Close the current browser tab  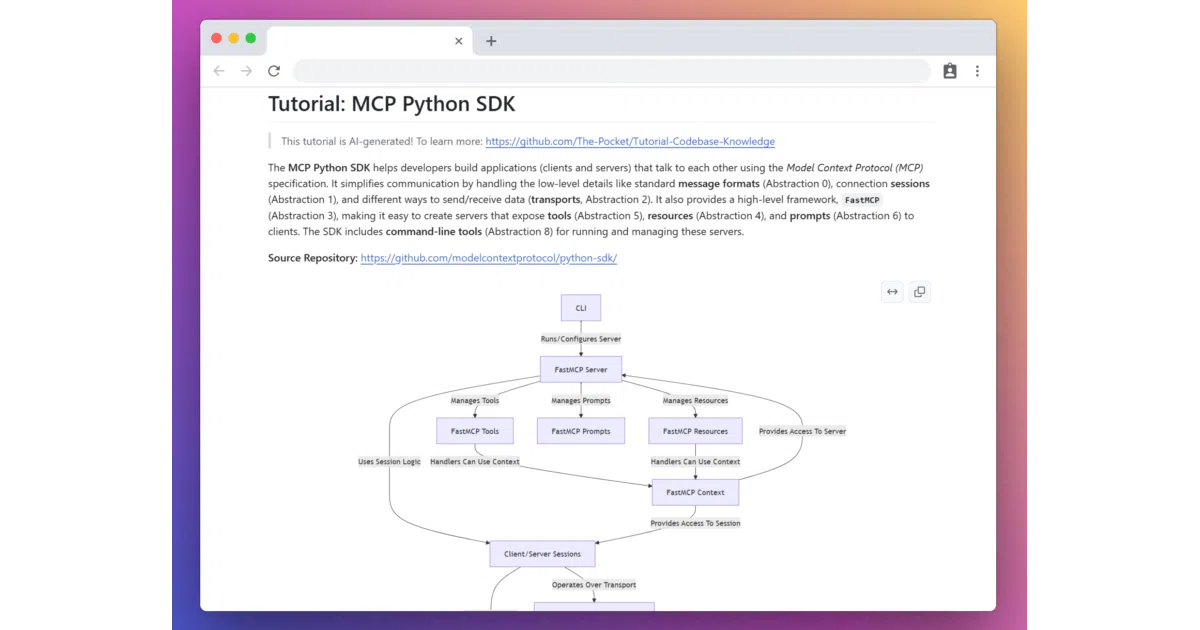point(459,41)
